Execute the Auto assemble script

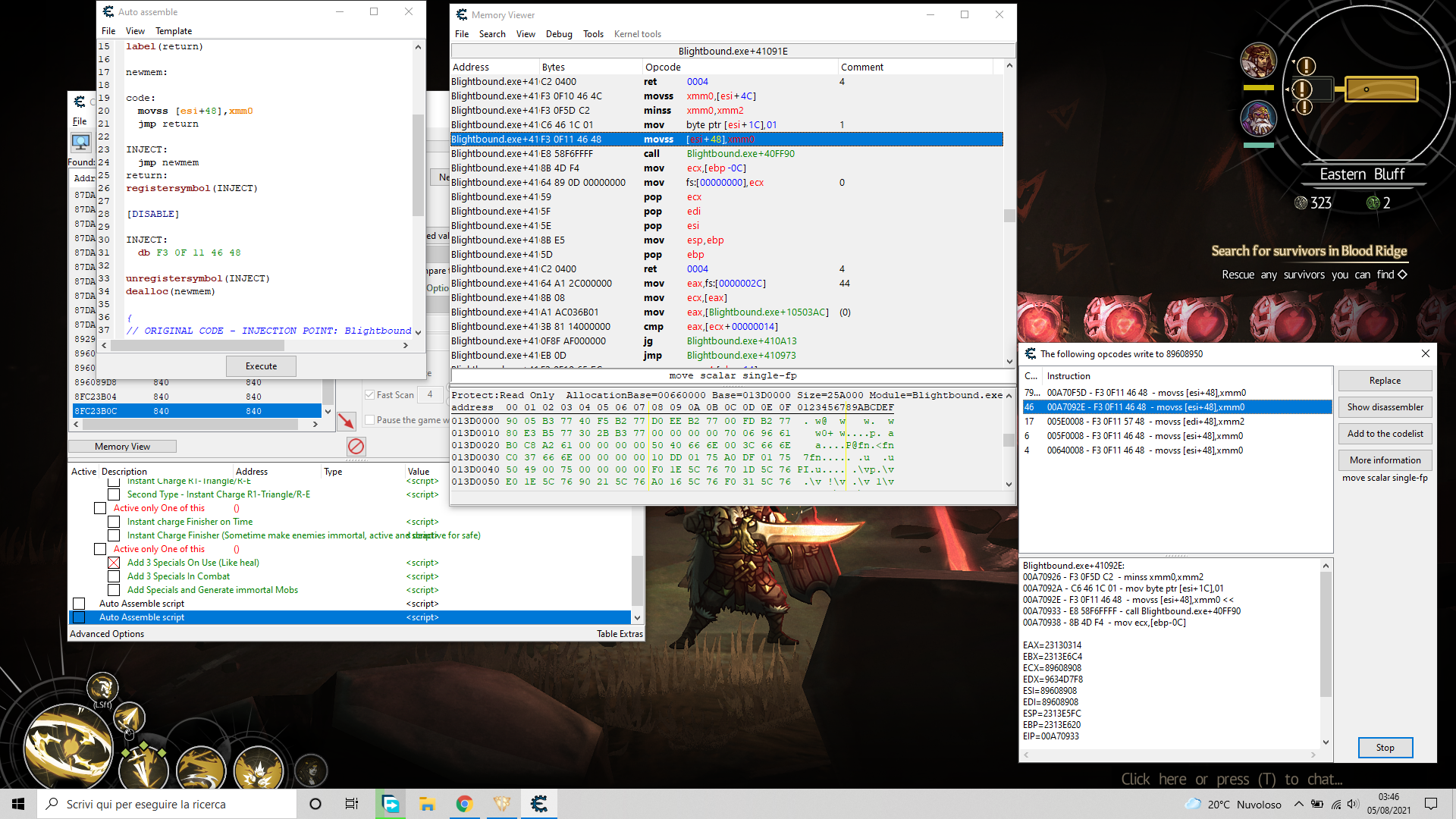(x=260, y=366)
